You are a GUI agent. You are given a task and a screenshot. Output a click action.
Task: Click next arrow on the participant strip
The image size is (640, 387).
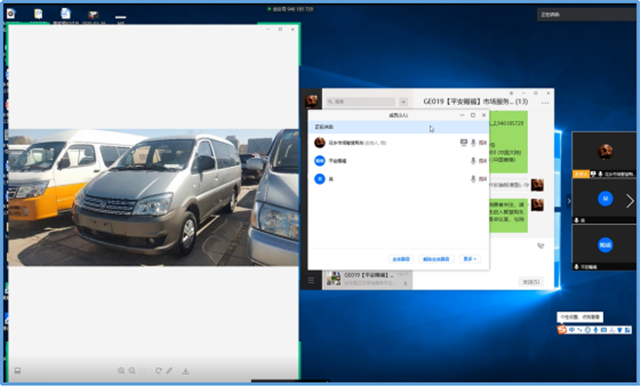point(630,201)
